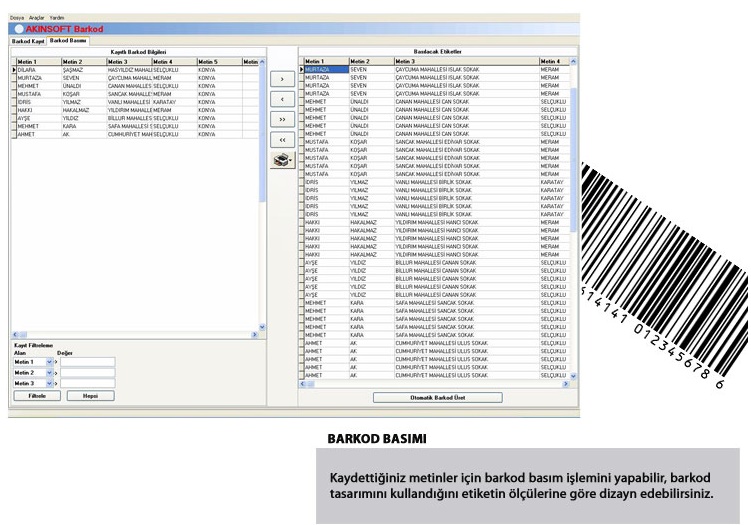Select the DİLARA row in left grid

coord(135,70)
